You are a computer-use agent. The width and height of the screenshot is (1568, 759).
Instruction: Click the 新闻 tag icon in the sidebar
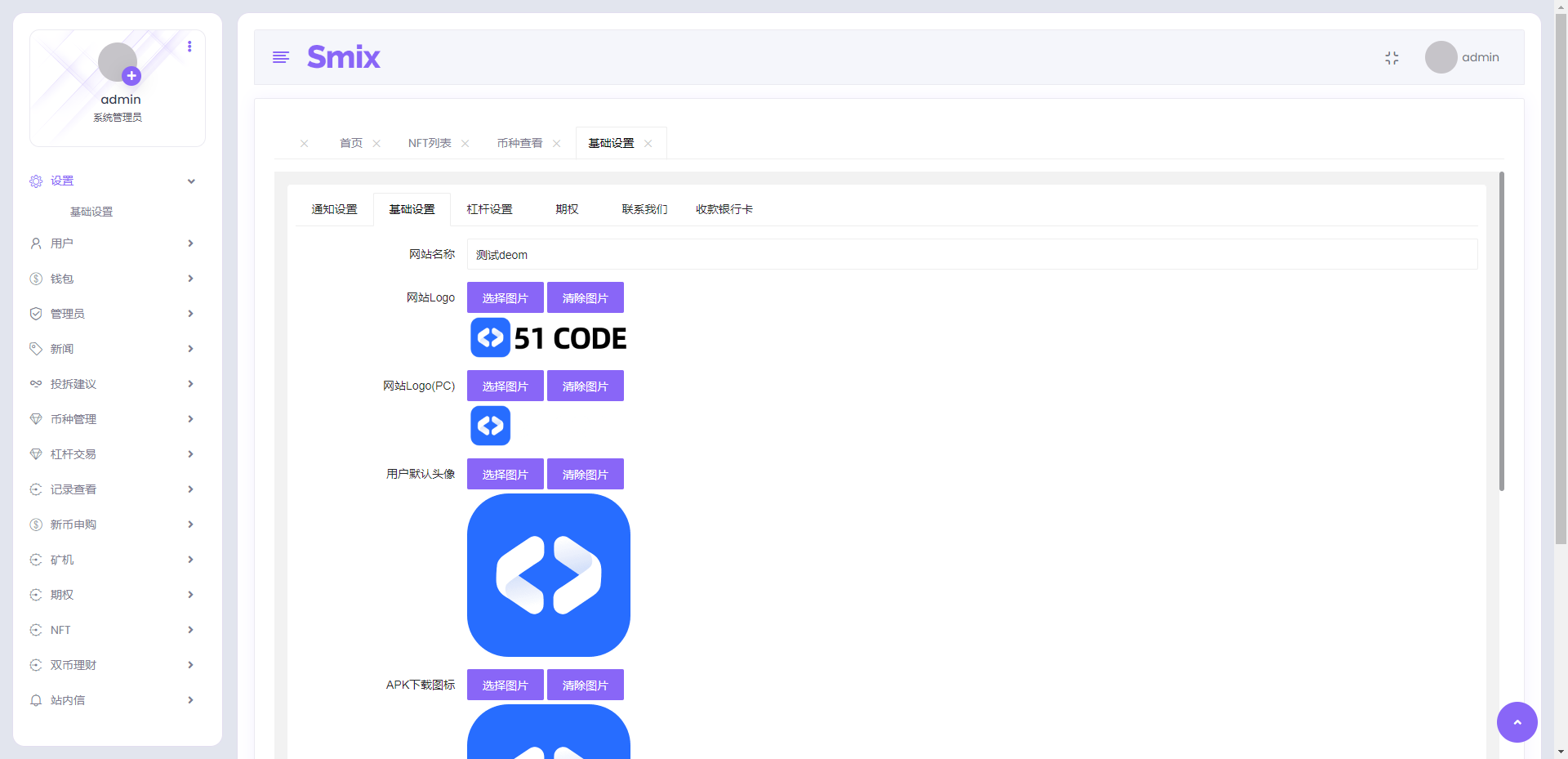pyautogui.click(x=35, y=348)
